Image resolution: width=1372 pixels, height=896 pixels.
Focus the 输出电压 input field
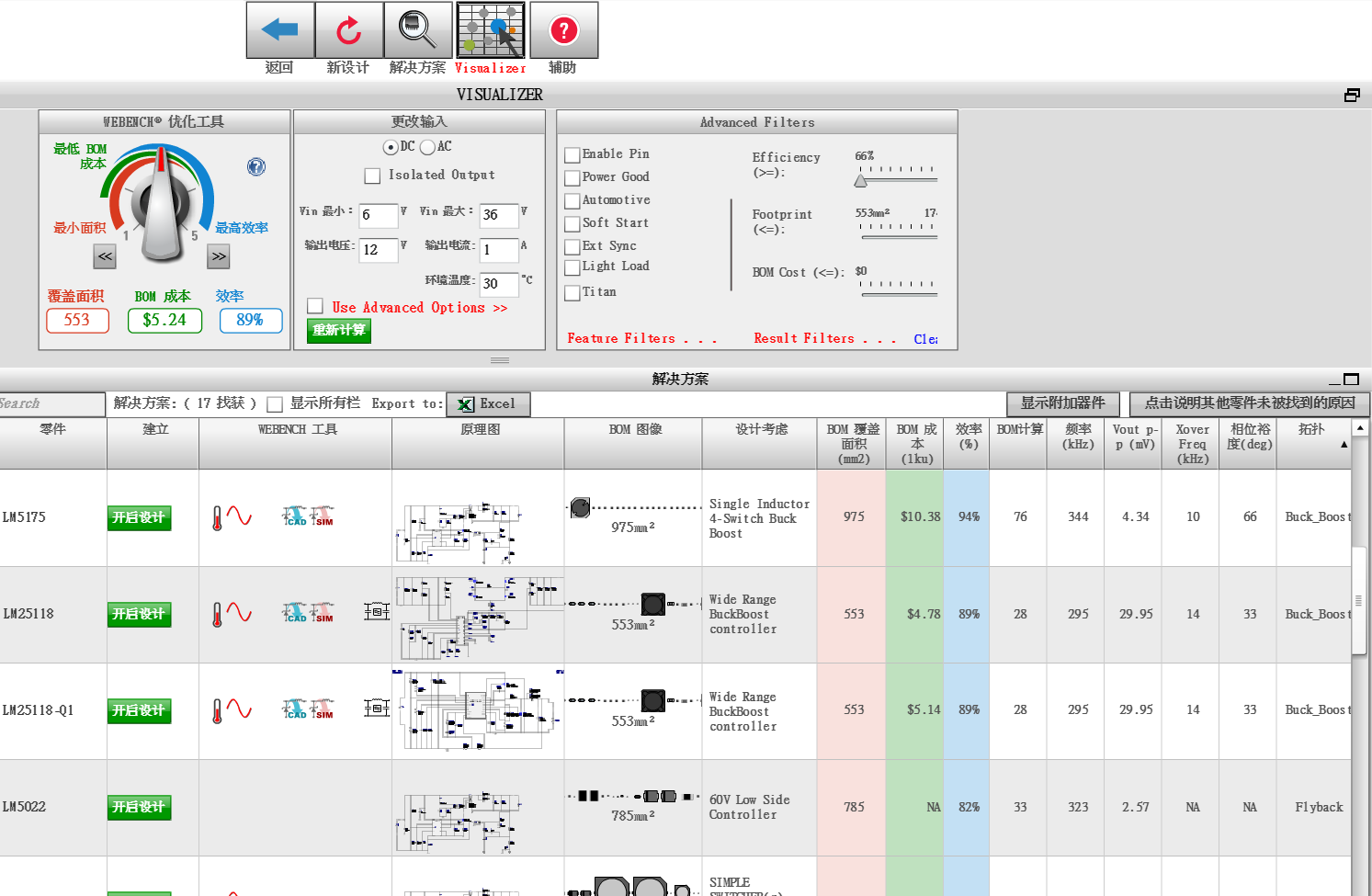tap(379, 250)
